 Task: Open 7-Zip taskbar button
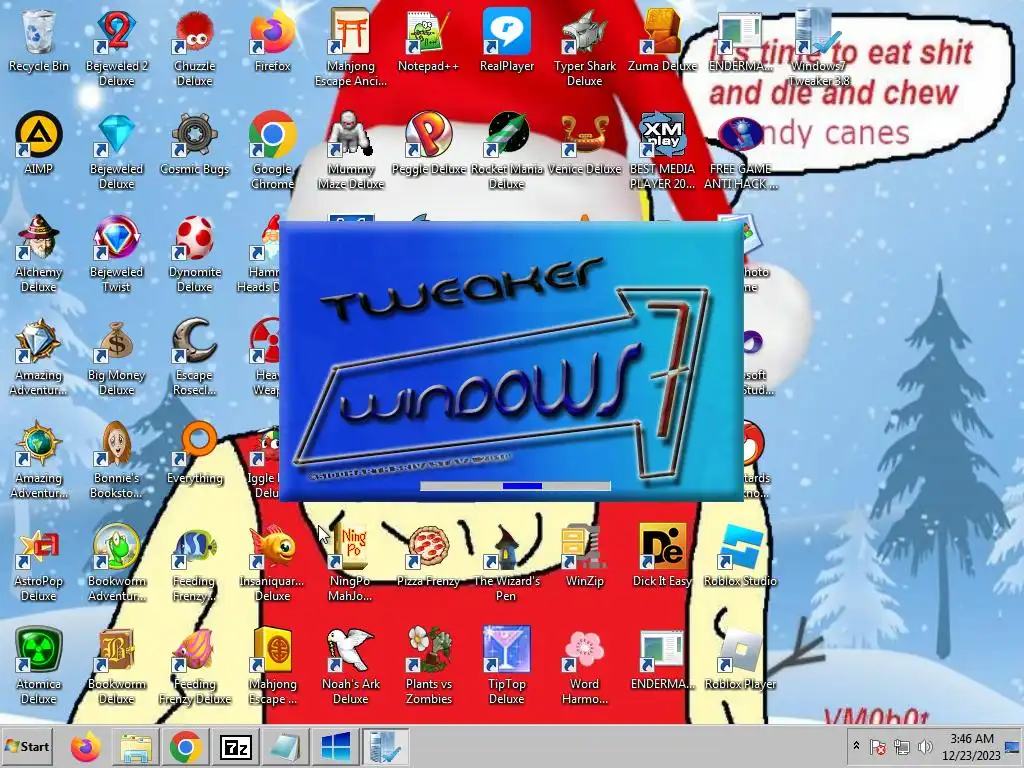[x=236, y=746]
